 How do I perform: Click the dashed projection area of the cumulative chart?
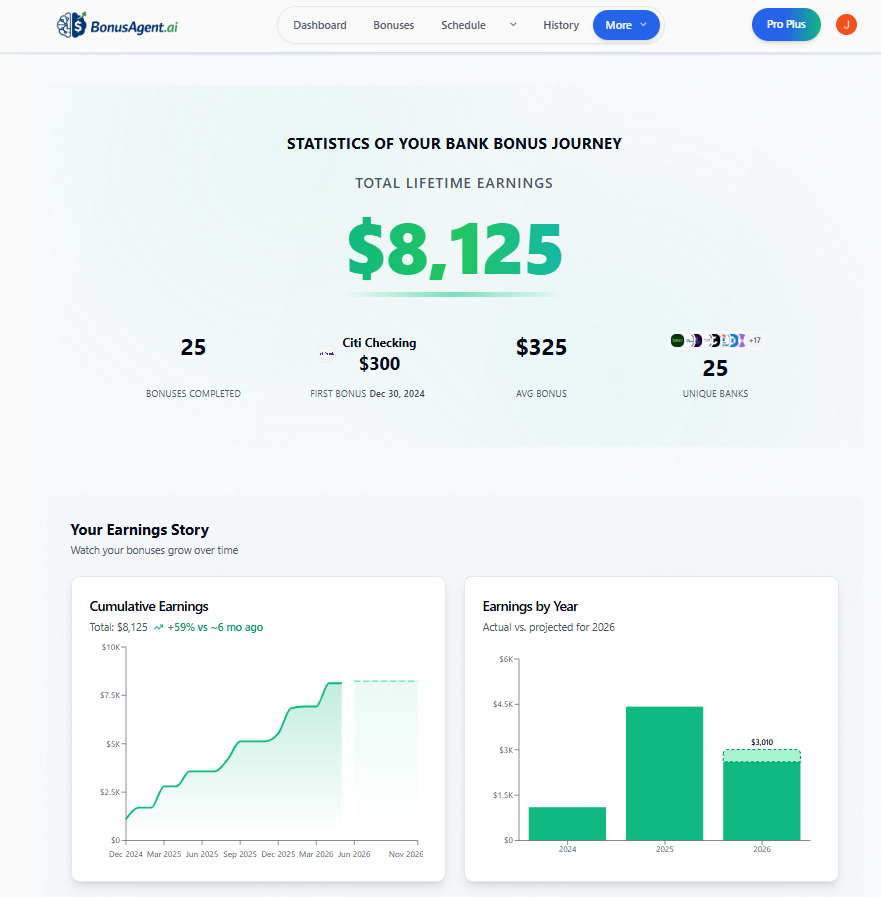386,760
